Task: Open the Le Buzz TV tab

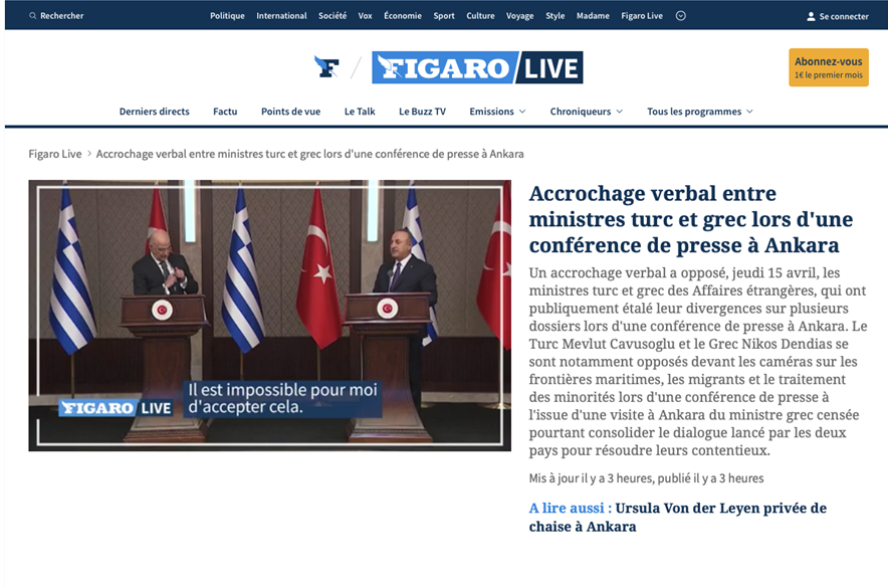Action: [422, 112]
